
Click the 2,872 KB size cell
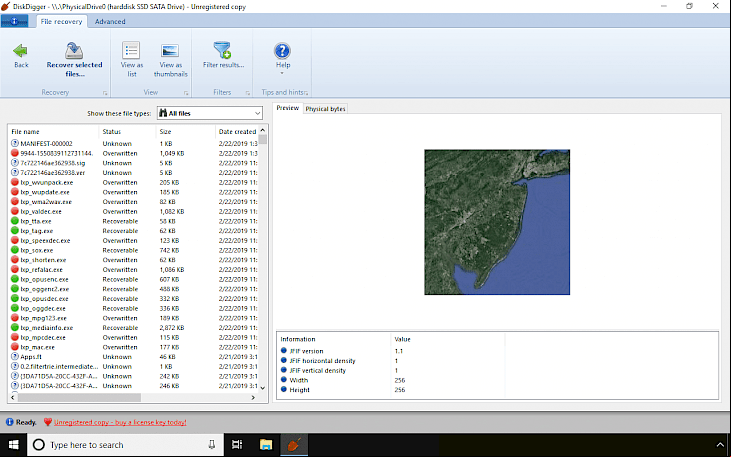click(x=172, y=328)
